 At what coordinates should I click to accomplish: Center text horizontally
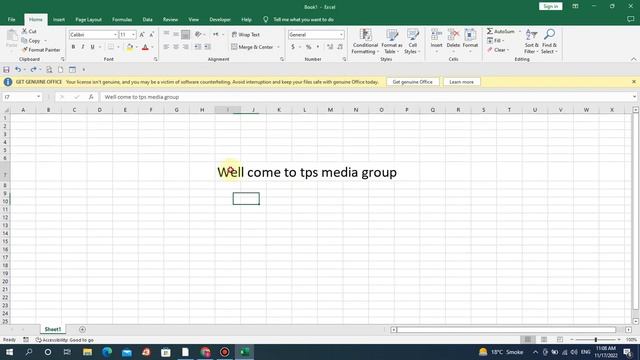[x=176, y=47]
